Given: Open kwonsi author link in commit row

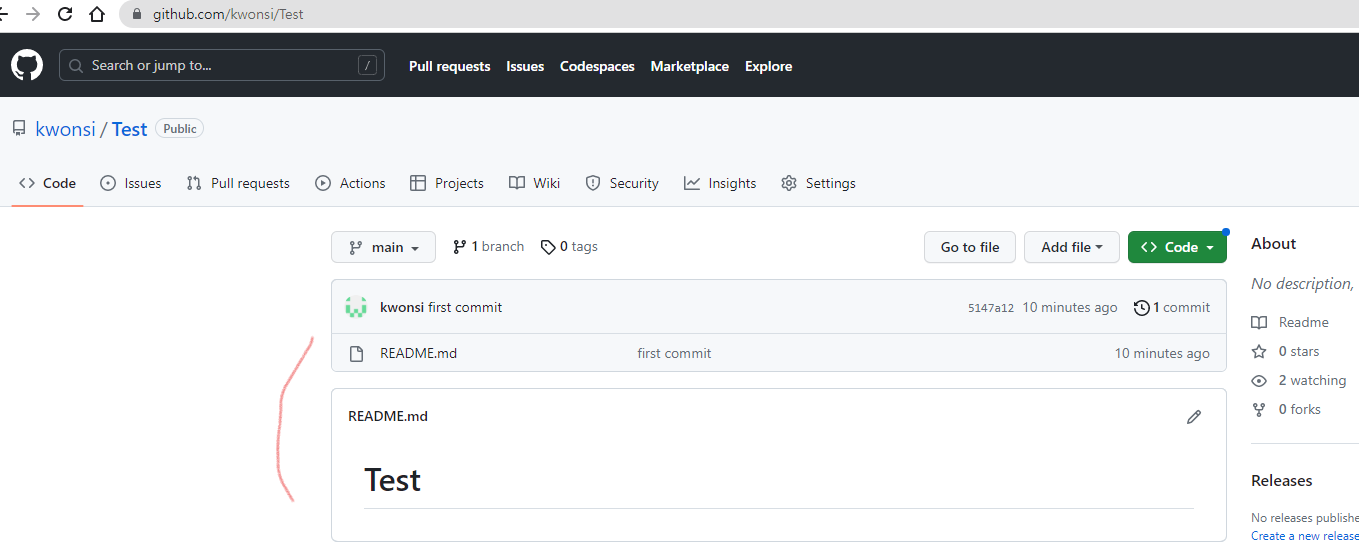Looking at the screenshot, I should pyautogui.click(x=402, y=308).
